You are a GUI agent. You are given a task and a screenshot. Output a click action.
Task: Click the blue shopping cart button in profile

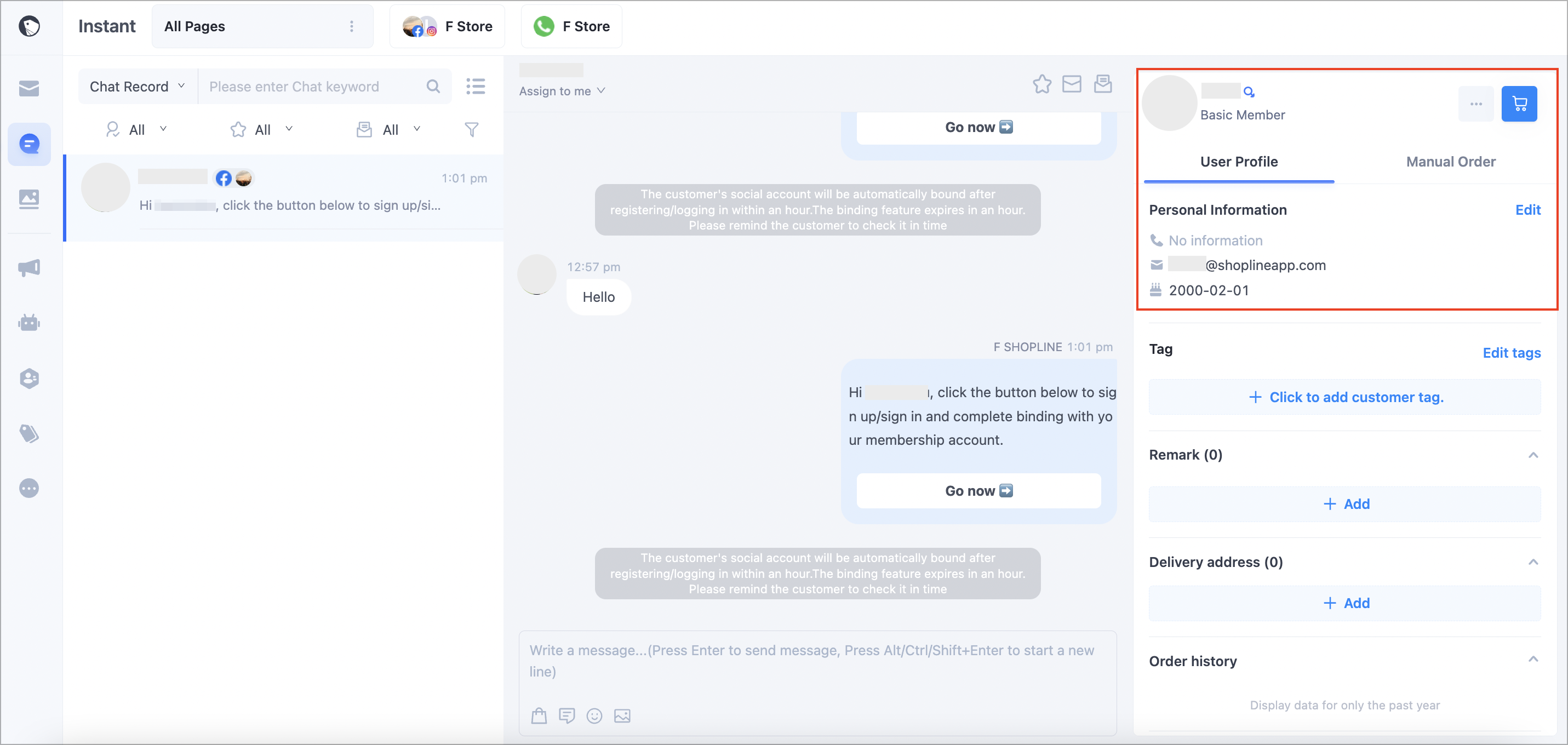coord(1519,104)
